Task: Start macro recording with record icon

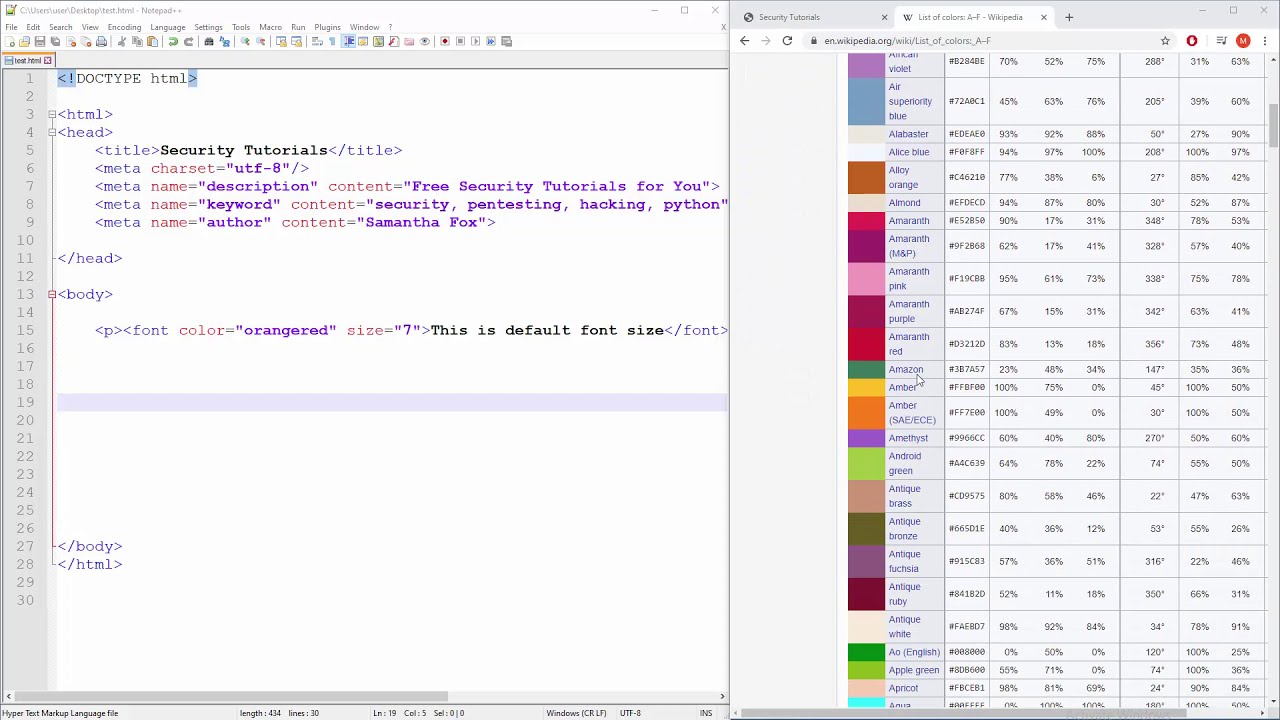Action: (x=445, y=41)
